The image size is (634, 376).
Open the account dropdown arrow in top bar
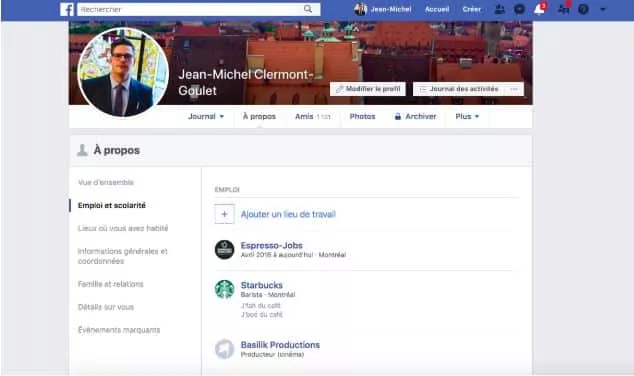(x=603, y=9)
